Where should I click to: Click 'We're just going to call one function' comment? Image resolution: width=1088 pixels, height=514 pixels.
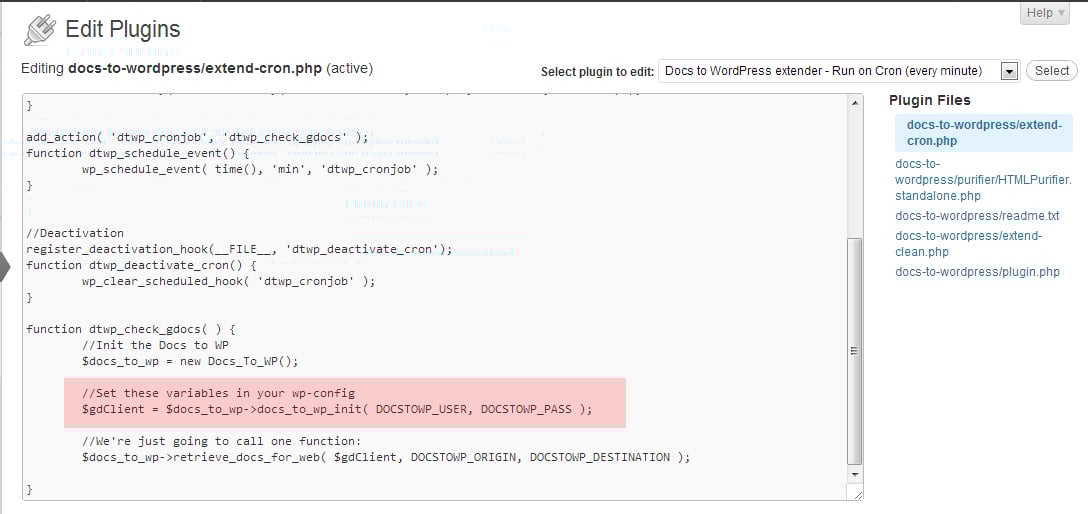point(221,441)
